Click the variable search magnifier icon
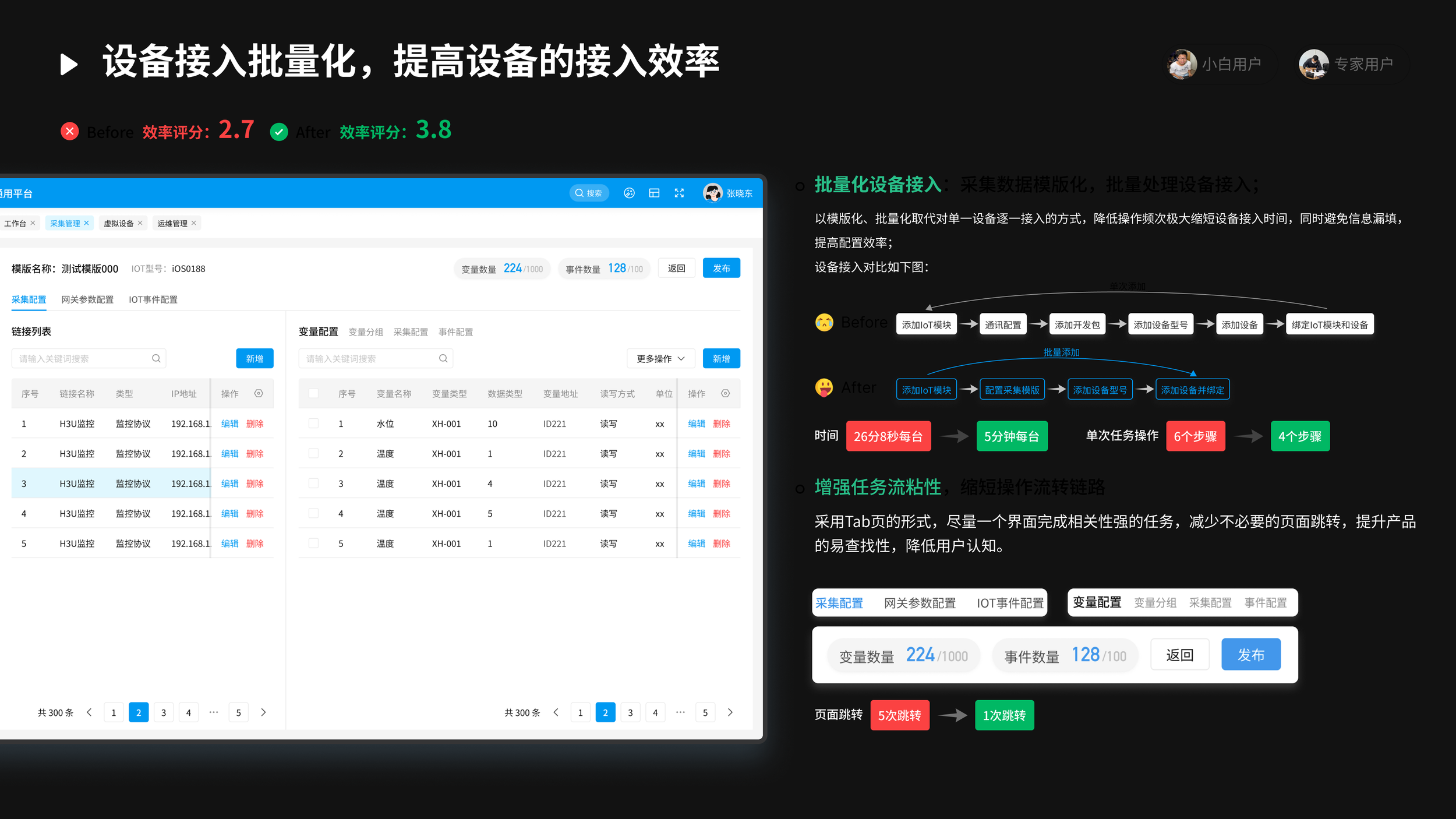Viewport: 1456px width, 819px height. coord(443,358)
